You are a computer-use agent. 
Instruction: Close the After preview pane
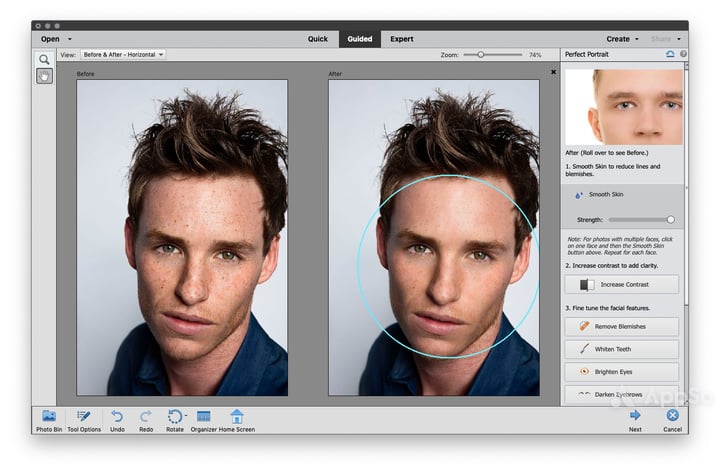[553, 72]
